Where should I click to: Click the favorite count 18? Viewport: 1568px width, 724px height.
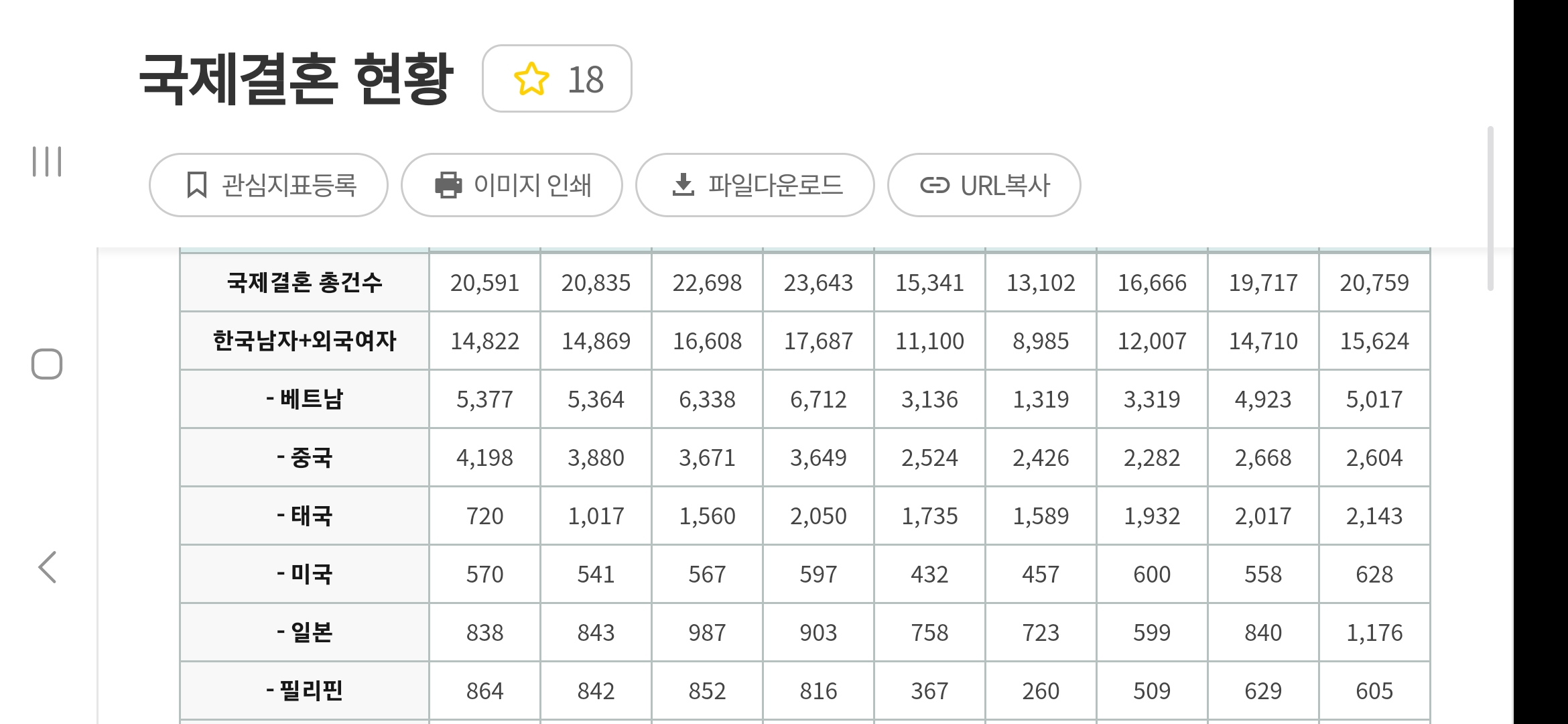[586, 80]
